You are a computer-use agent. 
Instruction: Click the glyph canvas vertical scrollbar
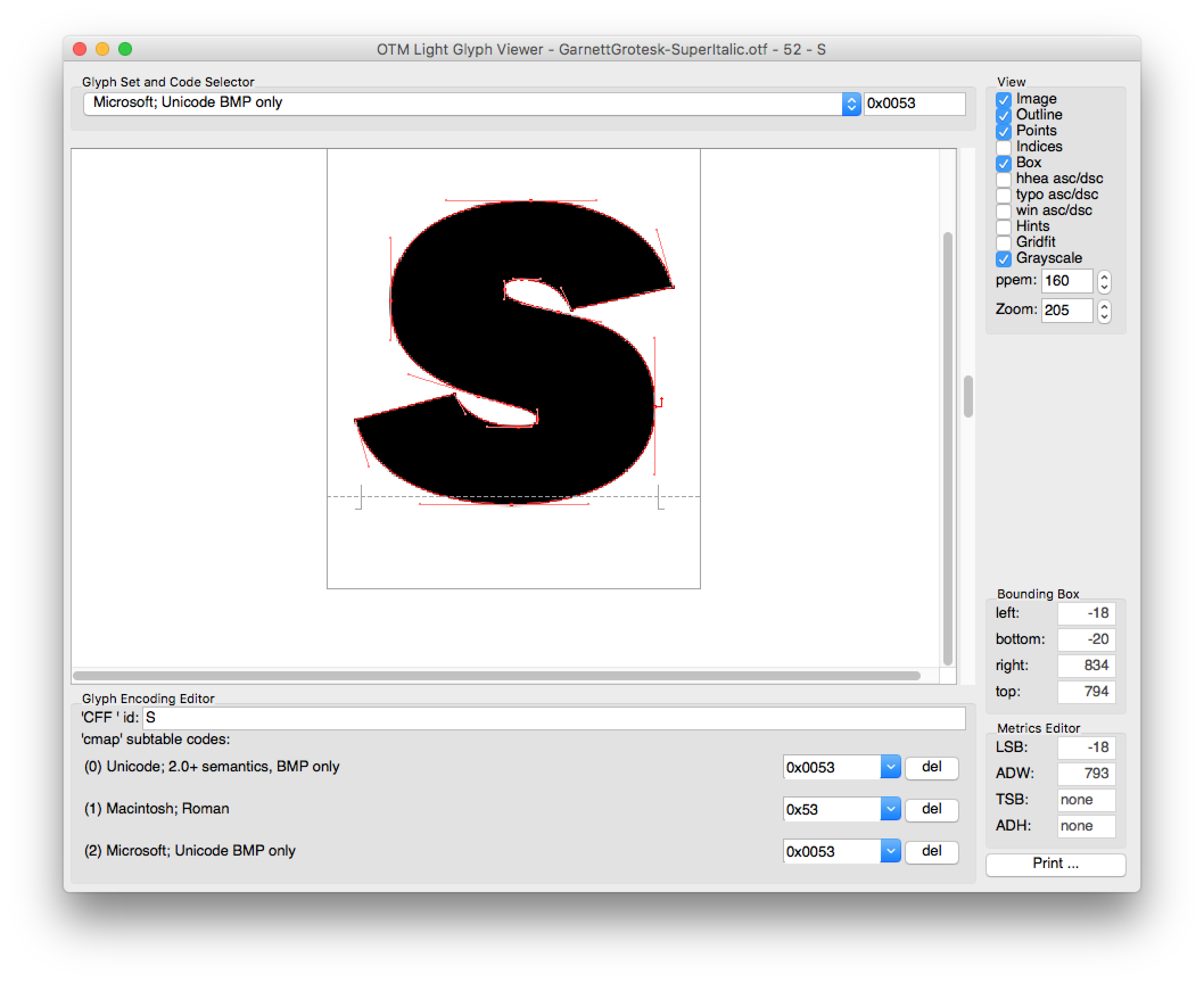coord(947,448)
